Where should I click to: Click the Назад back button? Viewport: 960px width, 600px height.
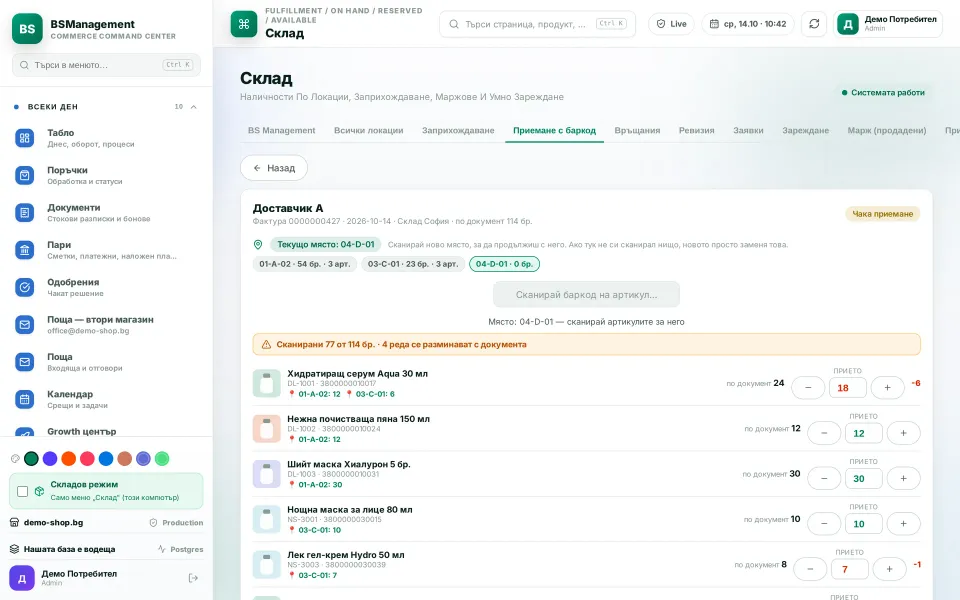coord(274,168)
